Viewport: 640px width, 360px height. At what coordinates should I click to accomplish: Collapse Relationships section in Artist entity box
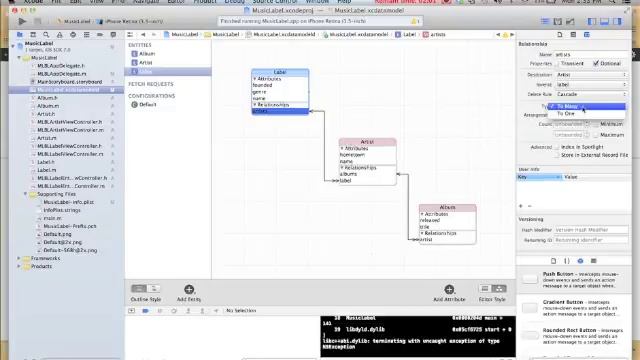pos(342,168)
